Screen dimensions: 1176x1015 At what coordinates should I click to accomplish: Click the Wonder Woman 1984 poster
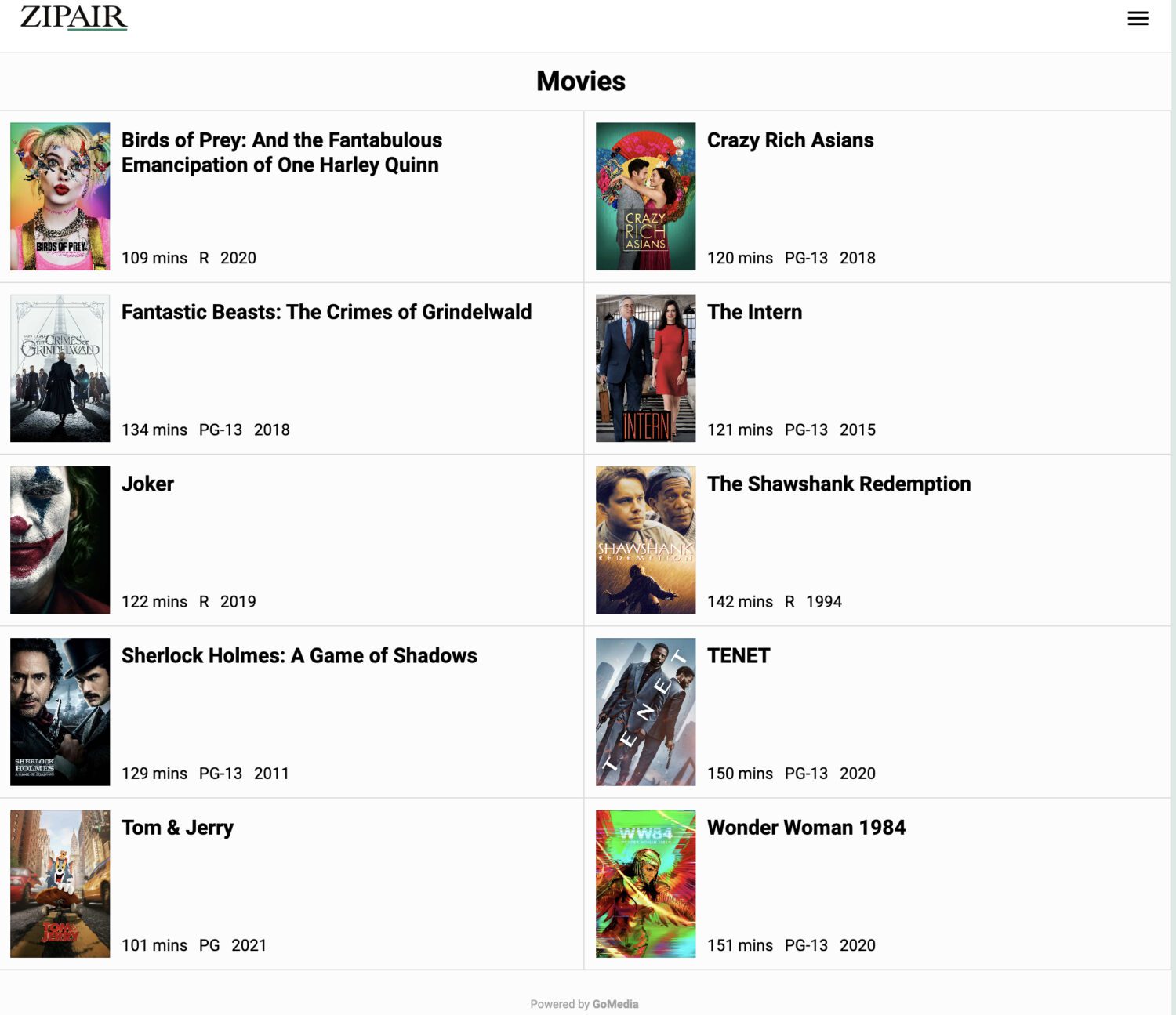coord(645,883)
